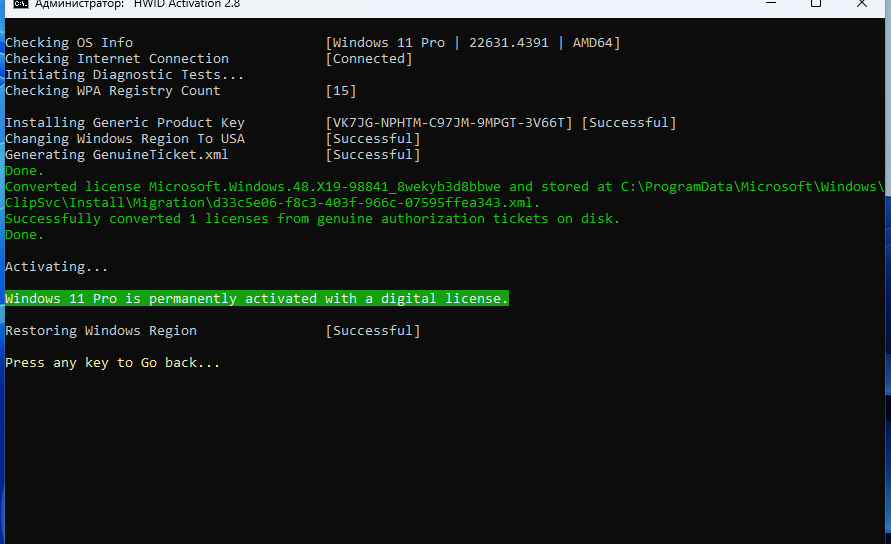This screenshot has width=891, height=544.
Task: Click the green 'Converted license Microsoft.Windows.48' line
Action: click(x=444, y=186)
